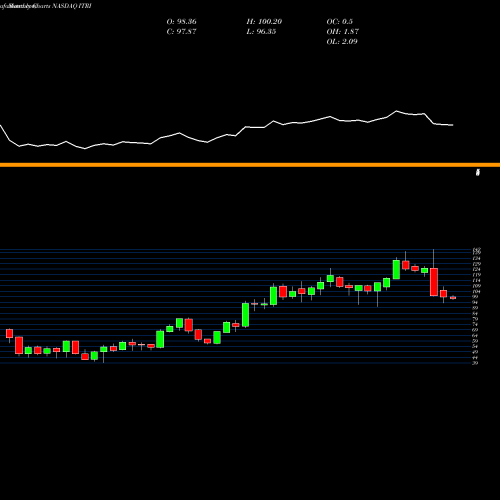
Task: Click the 99 price axis label
Action: [x=475, y=297]
